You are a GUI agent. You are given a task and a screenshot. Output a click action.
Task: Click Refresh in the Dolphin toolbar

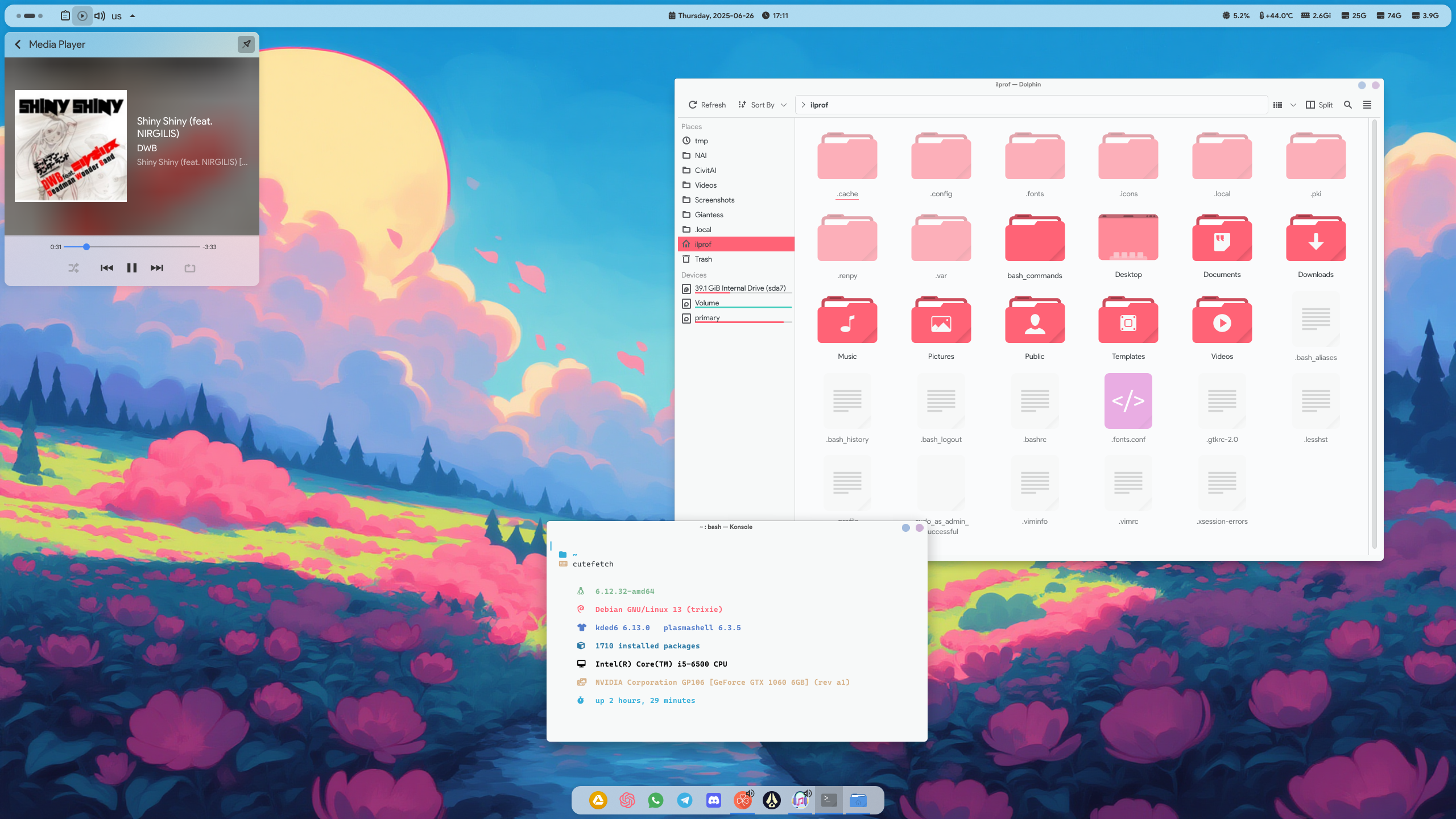coord(707,105)
